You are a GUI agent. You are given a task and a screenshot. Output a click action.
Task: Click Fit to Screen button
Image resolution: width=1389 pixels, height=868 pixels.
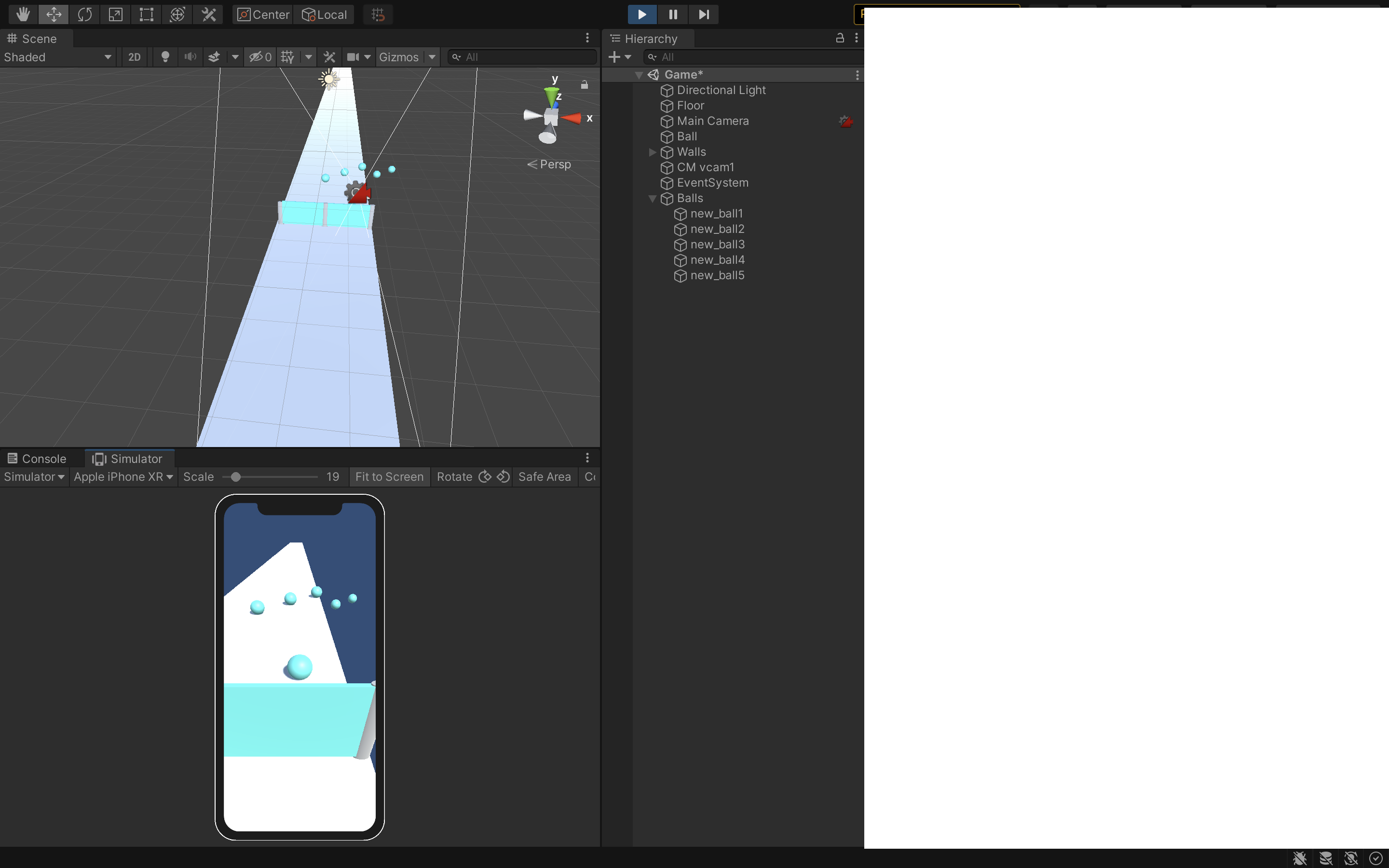pyautogui.click(x=389, y=476)
